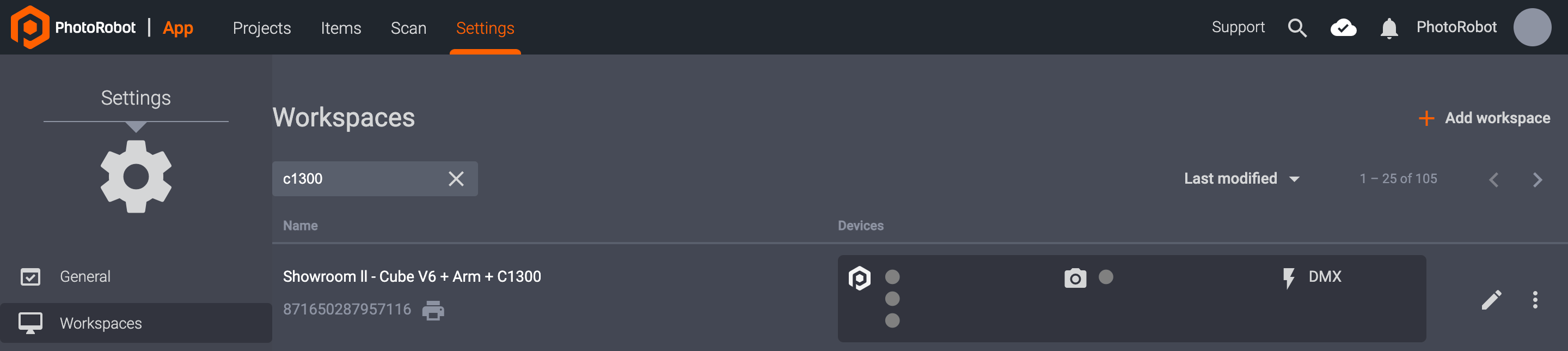The height and width of the screenshot is (351, 1568).
Task: Open the Last modified sort dropdown
Action: 1241,179
